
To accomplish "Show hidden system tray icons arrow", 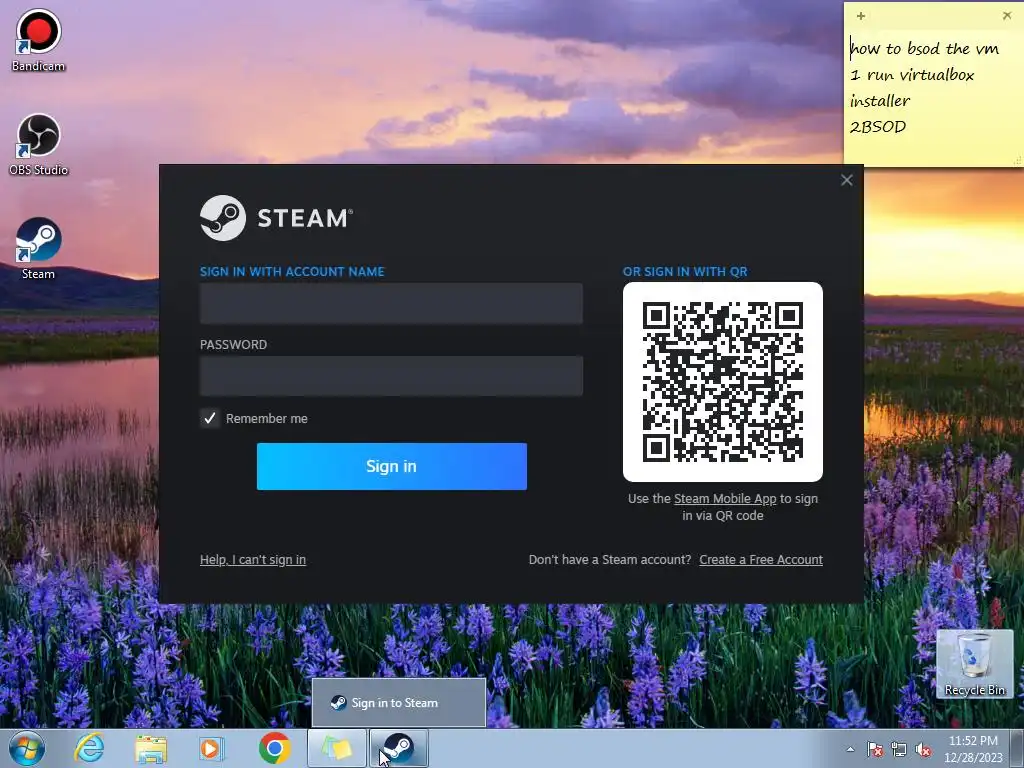I will [x=850, y=749].
